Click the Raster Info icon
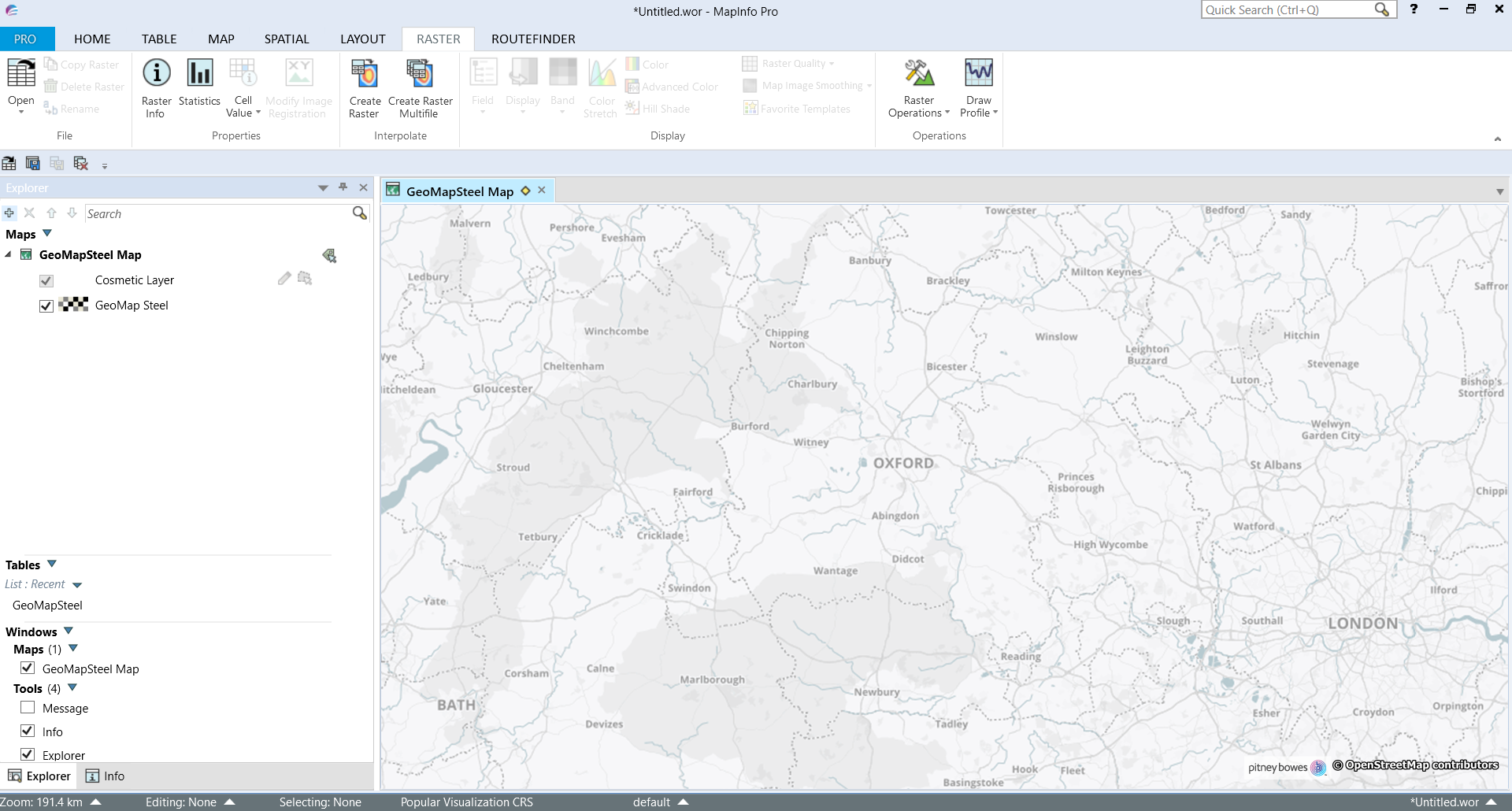1512x811 pixels. [156, 73]
